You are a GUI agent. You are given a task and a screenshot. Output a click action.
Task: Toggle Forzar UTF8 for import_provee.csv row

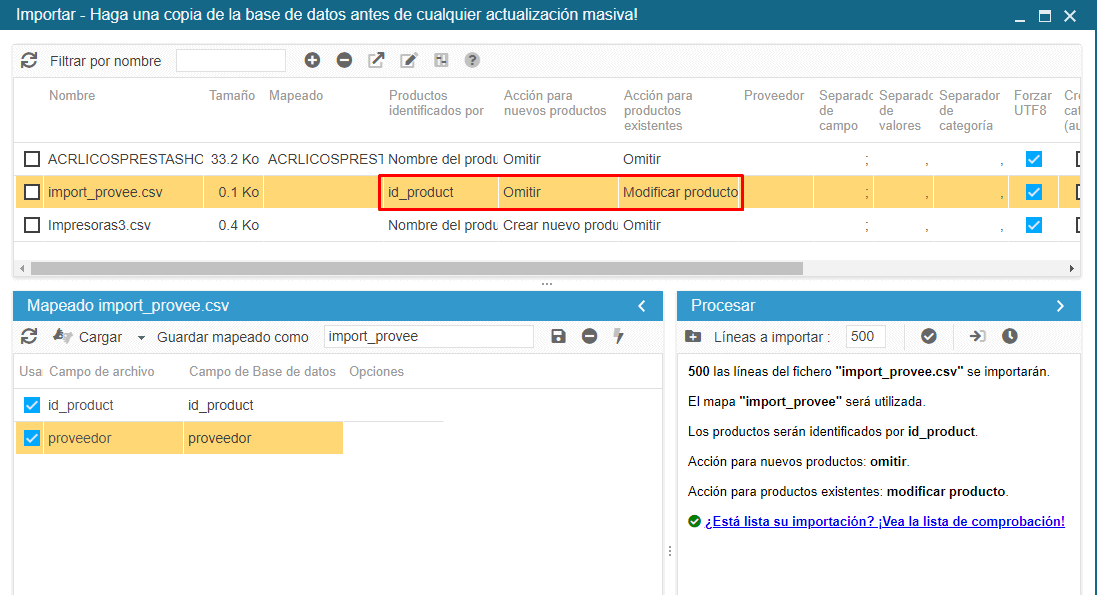tap(1033, 192)
